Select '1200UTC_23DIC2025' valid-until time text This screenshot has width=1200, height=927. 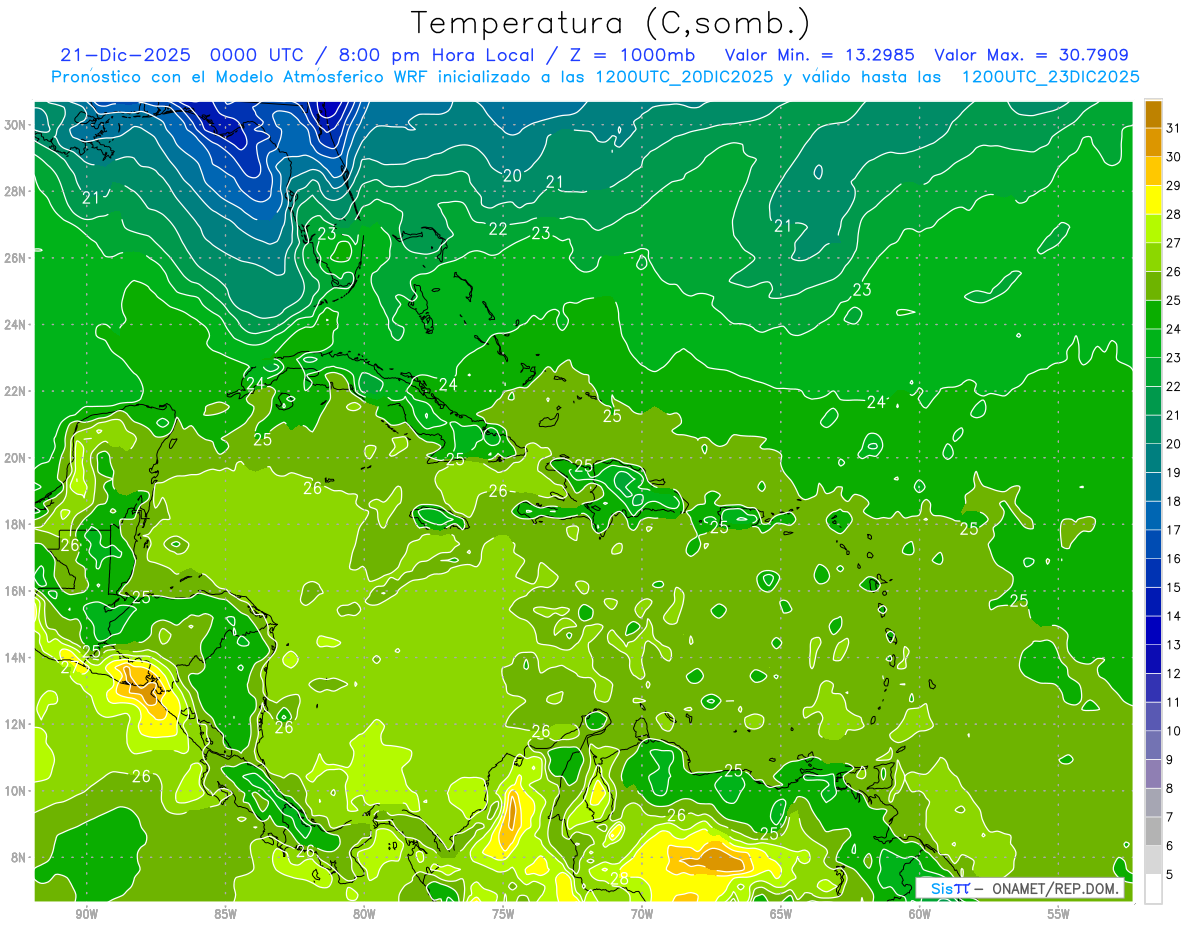1050,77
